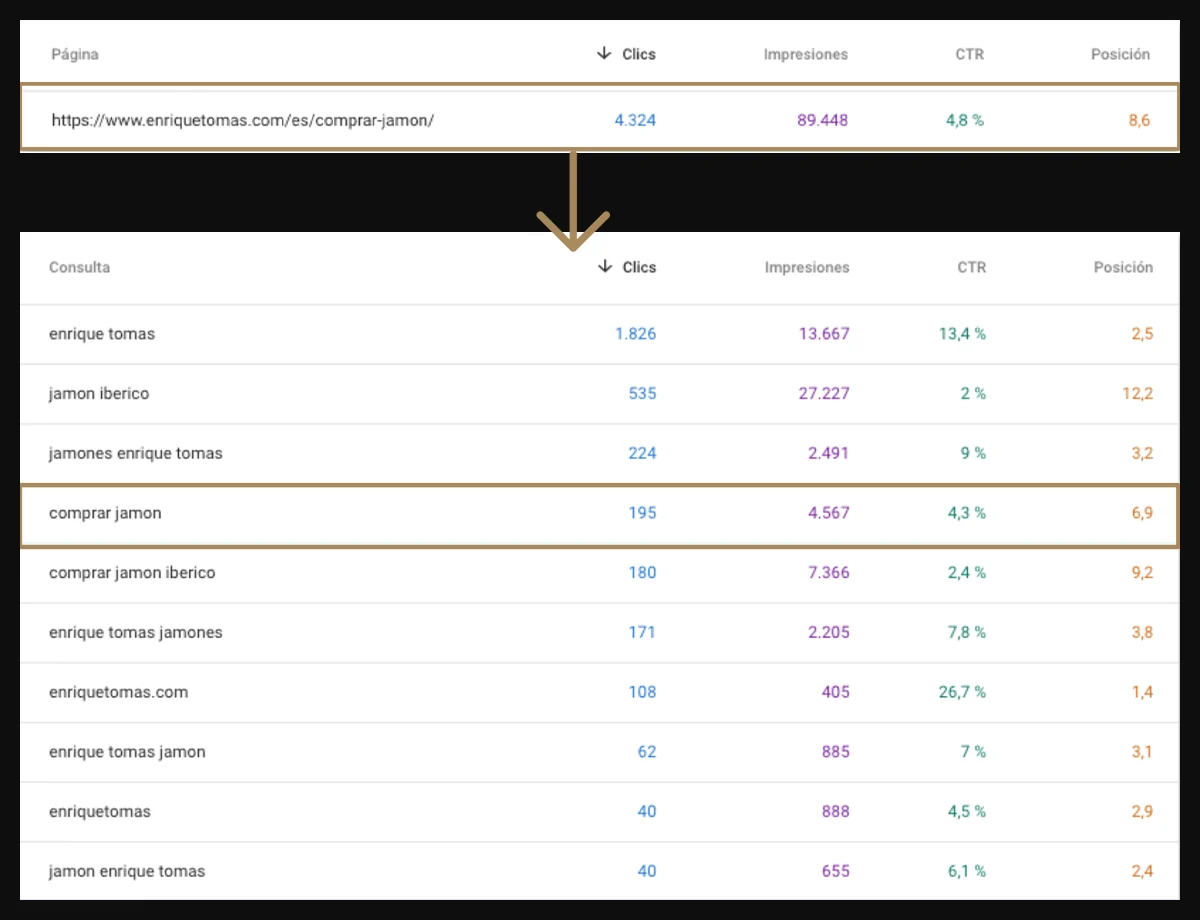Image resolution: width=1200 pixels, height=920 pixels.
Task: Sort by Impresiones in the Consulta table
Action: point(807,267)
